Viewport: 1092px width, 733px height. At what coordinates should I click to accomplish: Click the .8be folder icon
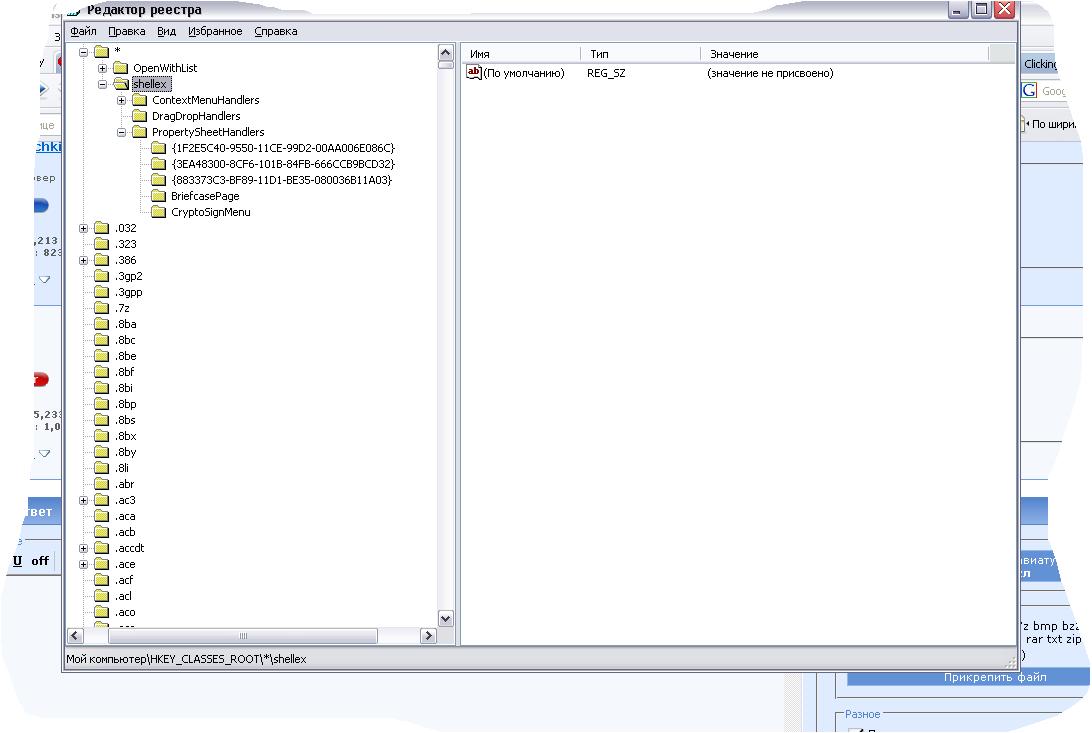[102, 356]
